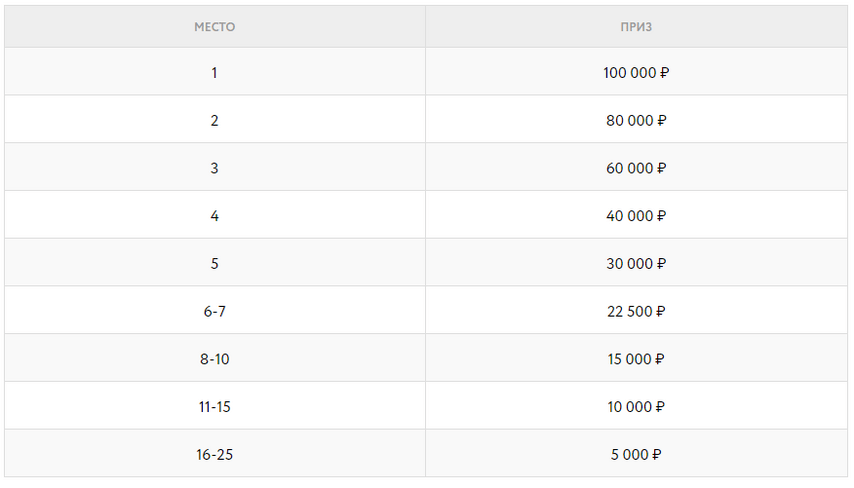Select the 5 000 ₽ prize cell
854x488 pixels.
coord(636,454)
